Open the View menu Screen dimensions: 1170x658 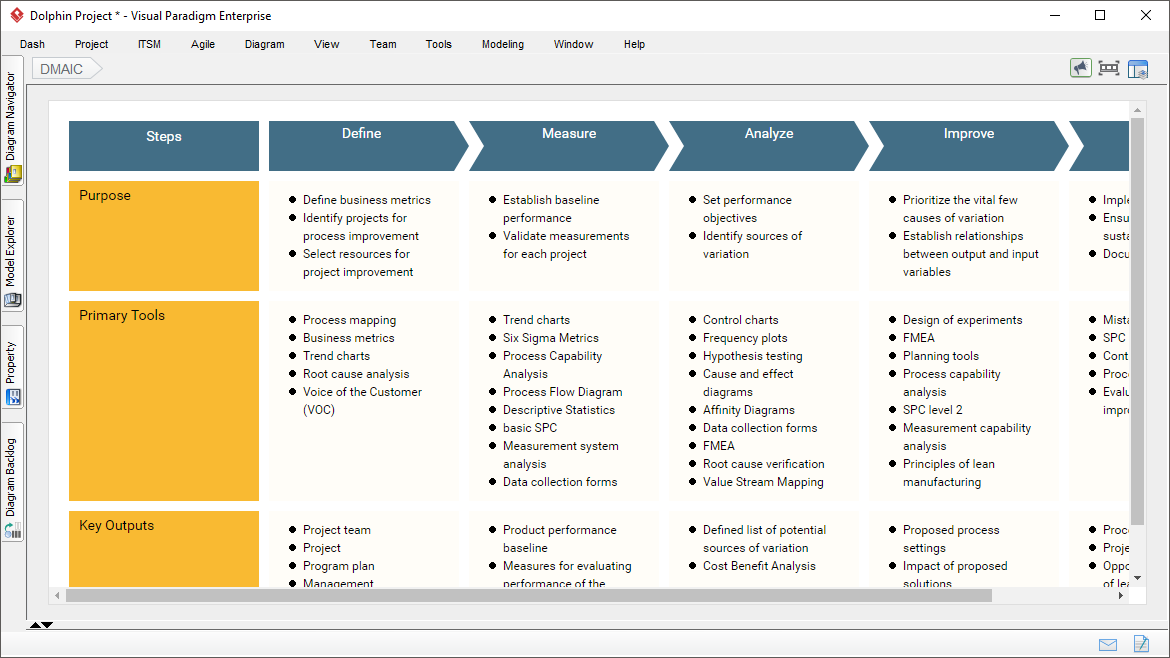coord(327,44)
